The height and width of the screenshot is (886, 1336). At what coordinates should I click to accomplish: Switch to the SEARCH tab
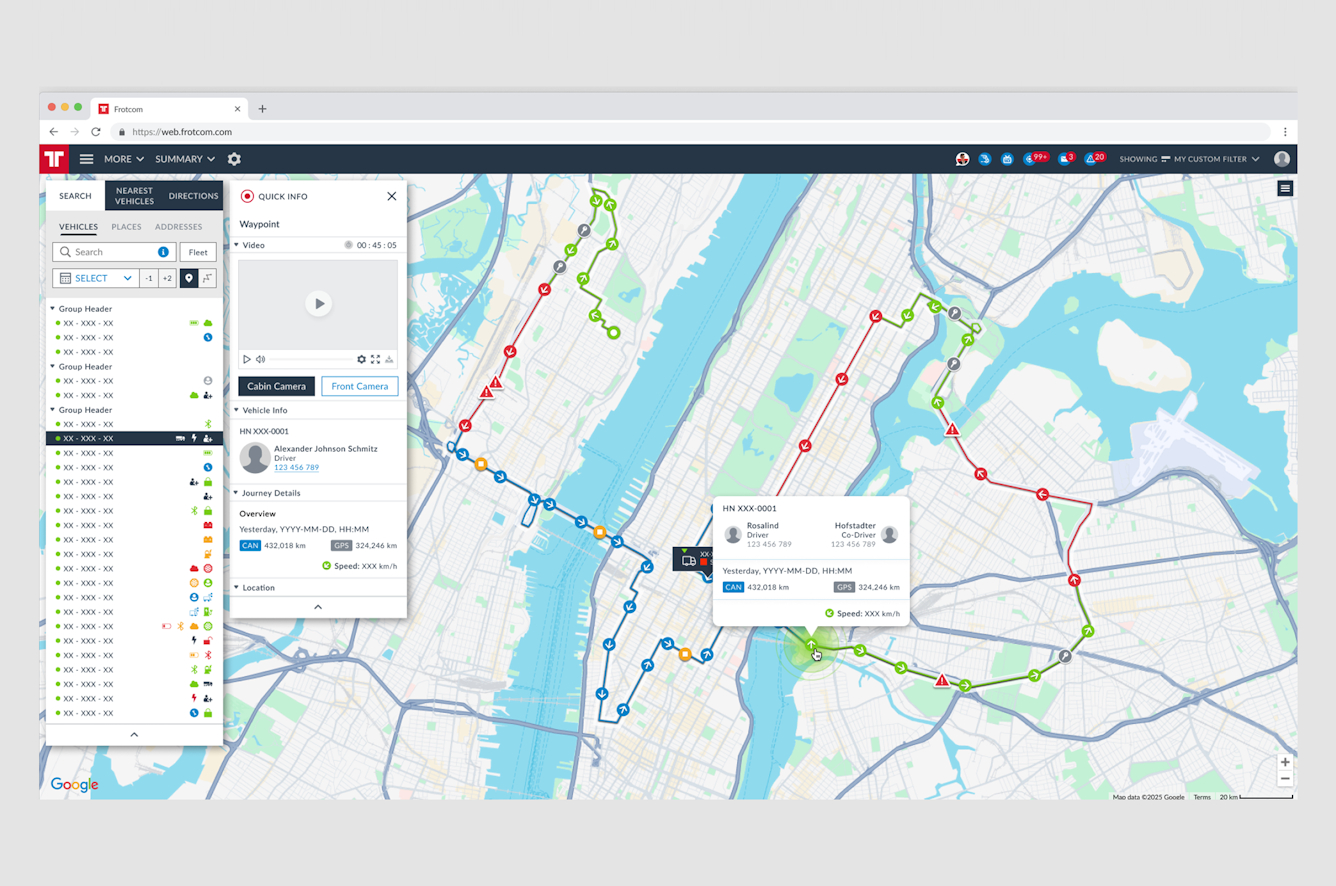(x=75, y=196)
